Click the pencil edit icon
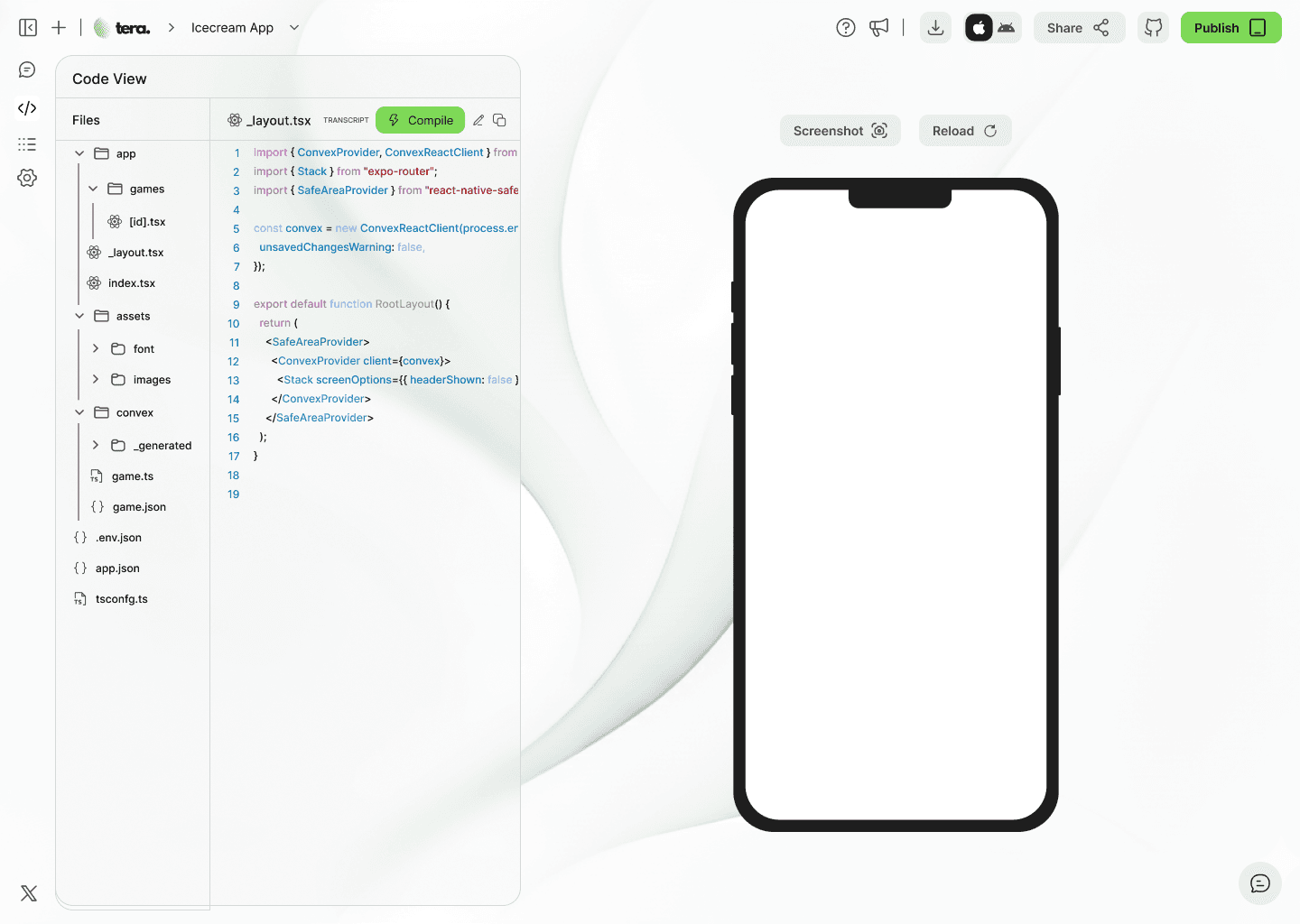 click(478, 120)
